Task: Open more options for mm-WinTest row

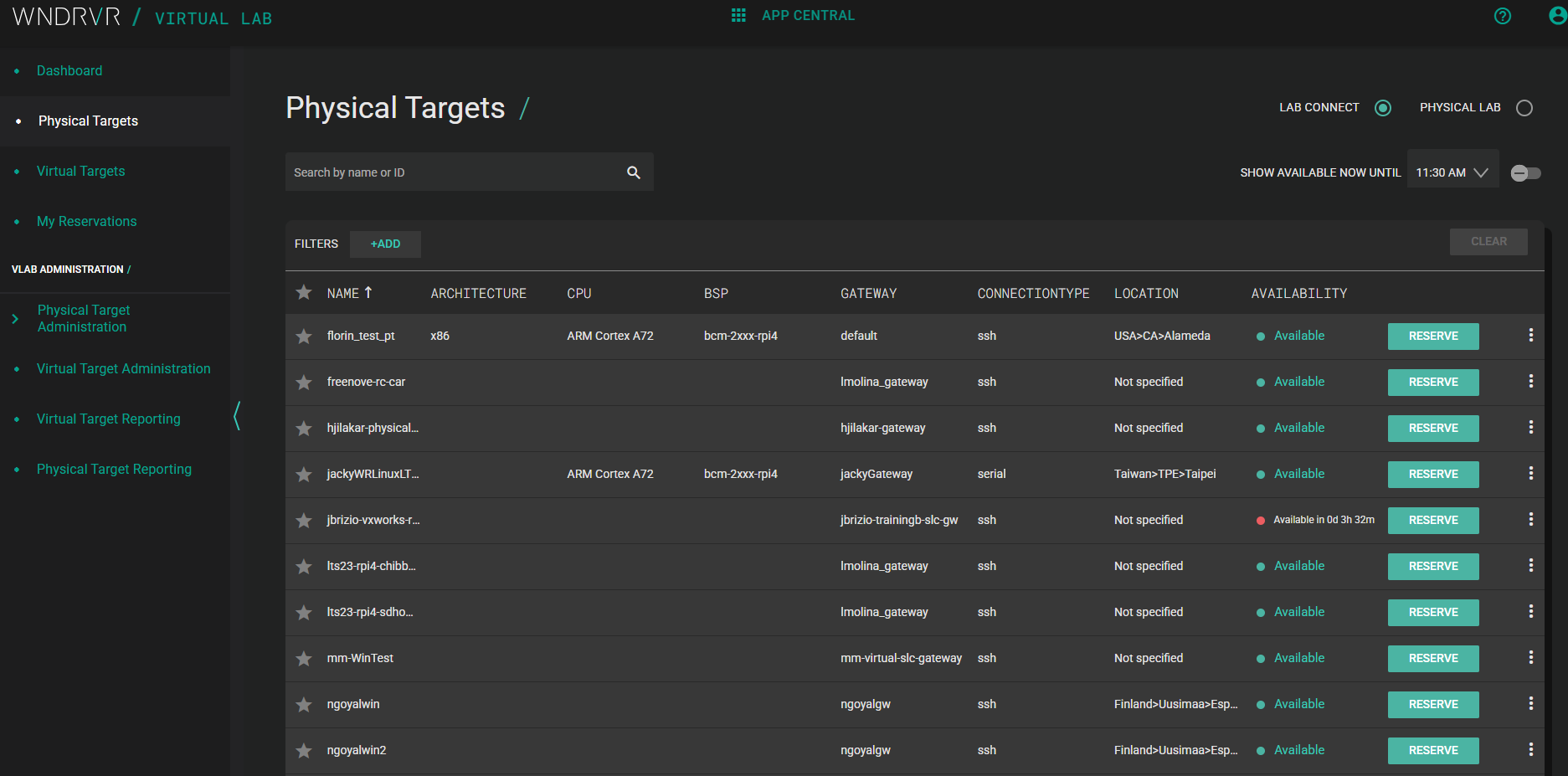Action: tap(1531, 657)
